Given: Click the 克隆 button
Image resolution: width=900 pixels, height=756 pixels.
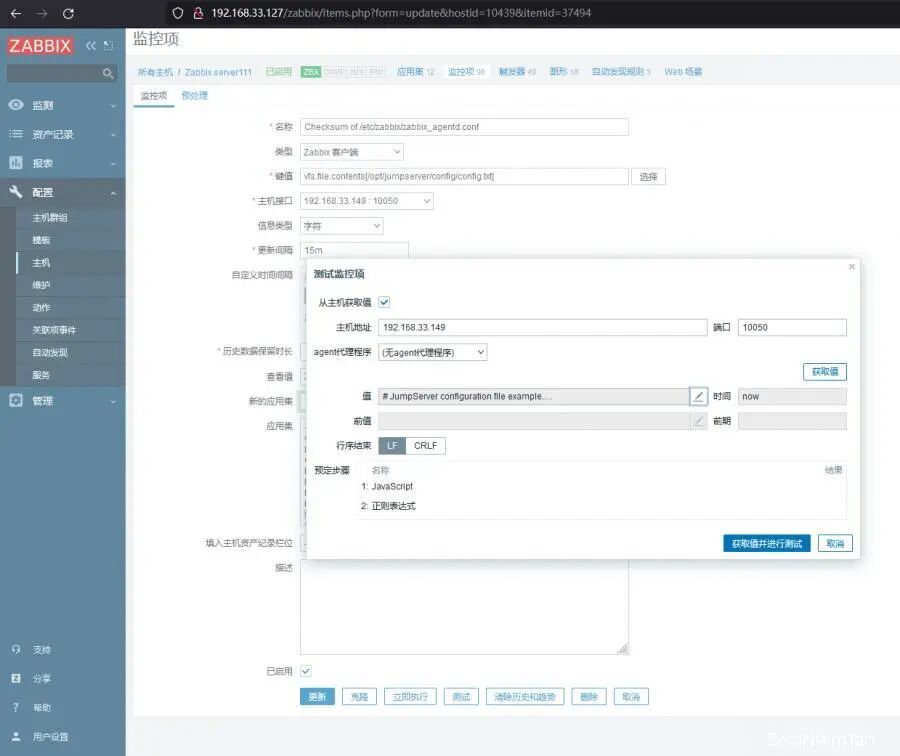Looking at the screenshot, I should [x=359, y=696].
